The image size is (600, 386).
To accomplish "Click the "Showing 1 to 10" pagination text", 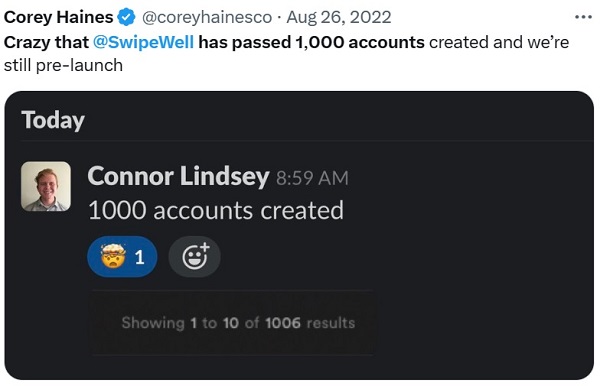I will [x=180, y=323].
